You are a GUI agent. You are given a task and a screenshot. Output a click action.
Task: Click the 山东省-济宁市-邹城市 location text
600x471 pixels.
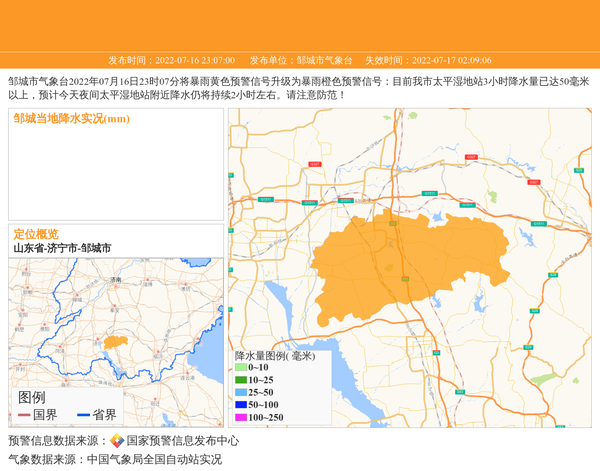[x=62, y=248]
